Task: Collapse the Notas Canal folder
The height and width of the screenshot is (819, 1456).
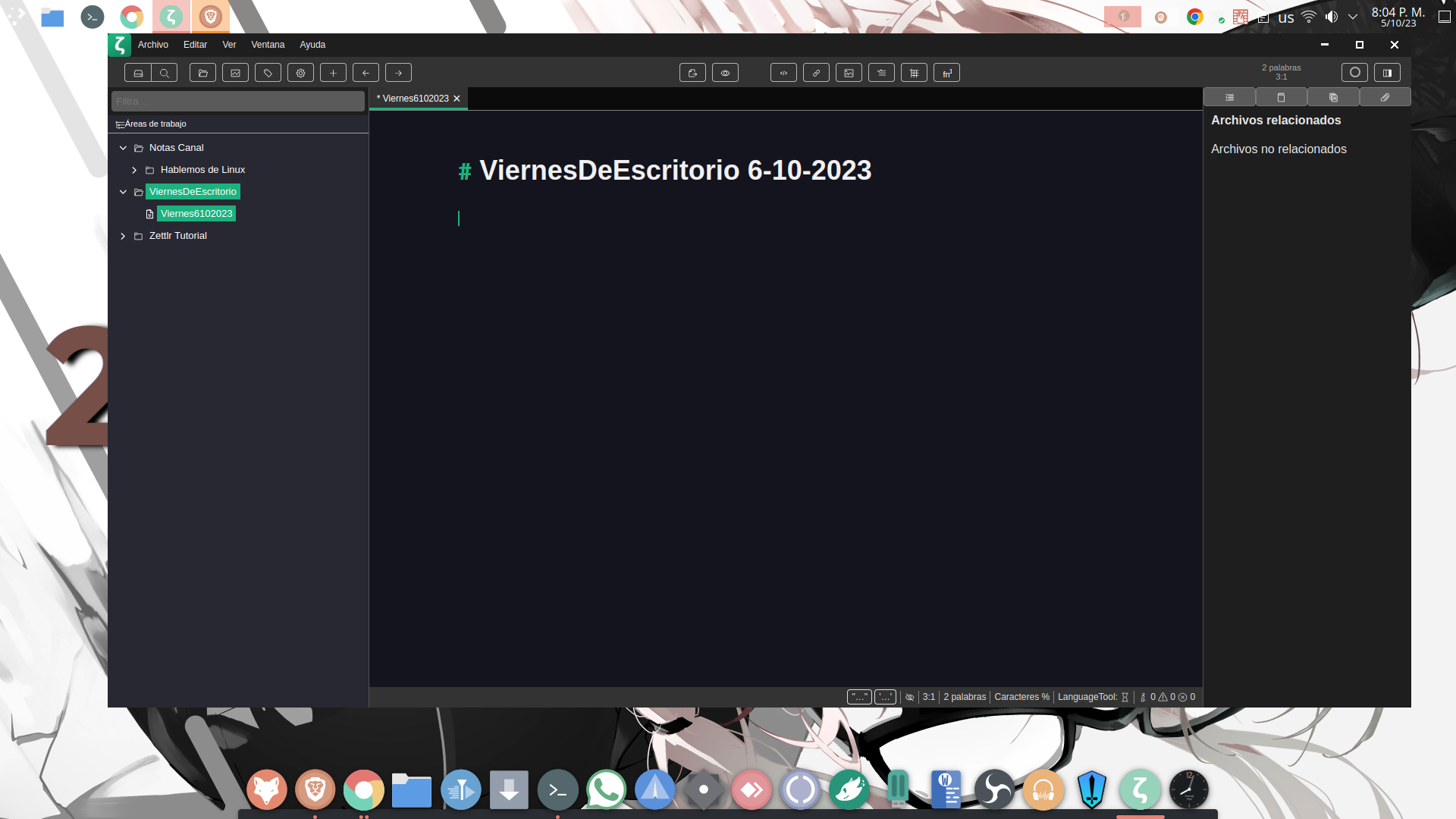Action: point(123,148)
